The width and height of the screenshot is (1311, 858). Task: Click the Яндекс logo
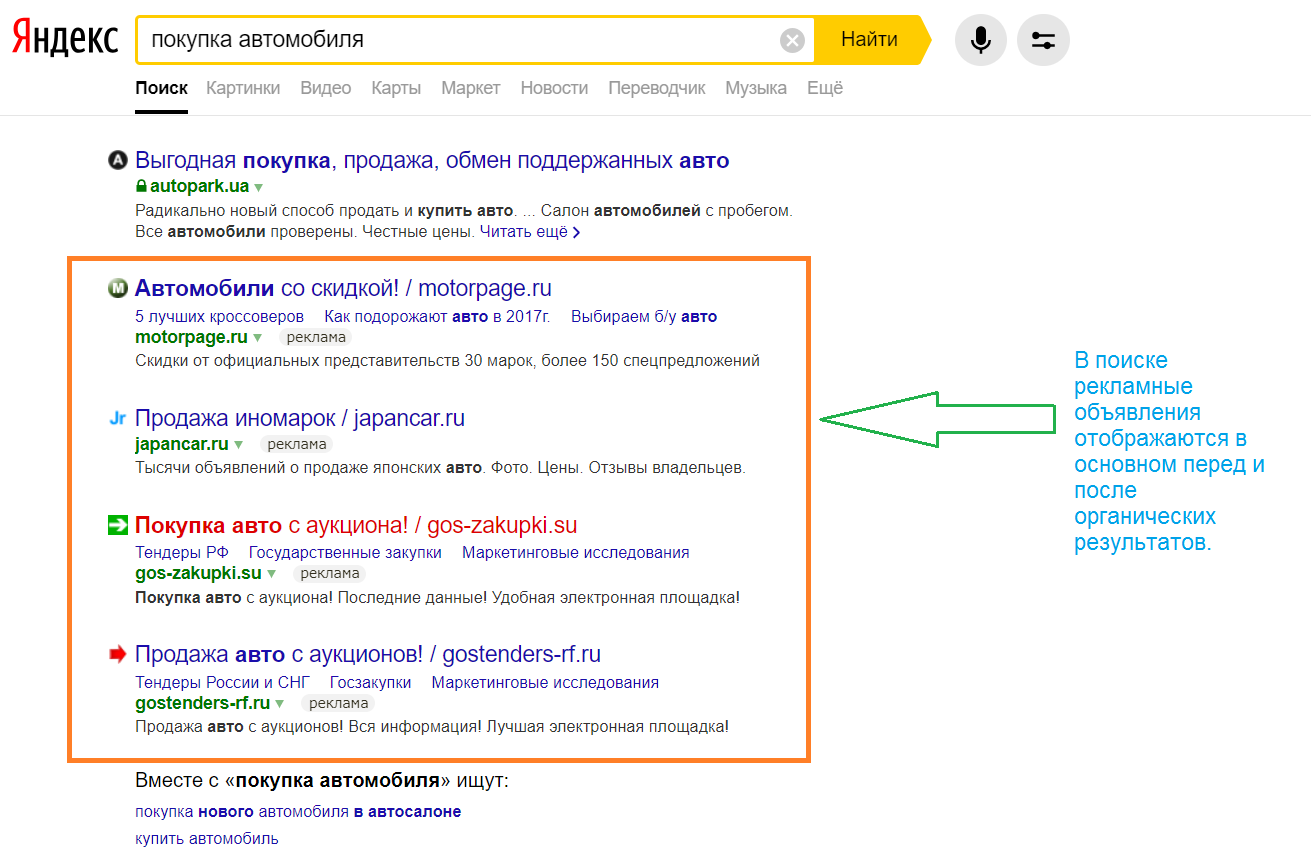click(x=65, y=40)
